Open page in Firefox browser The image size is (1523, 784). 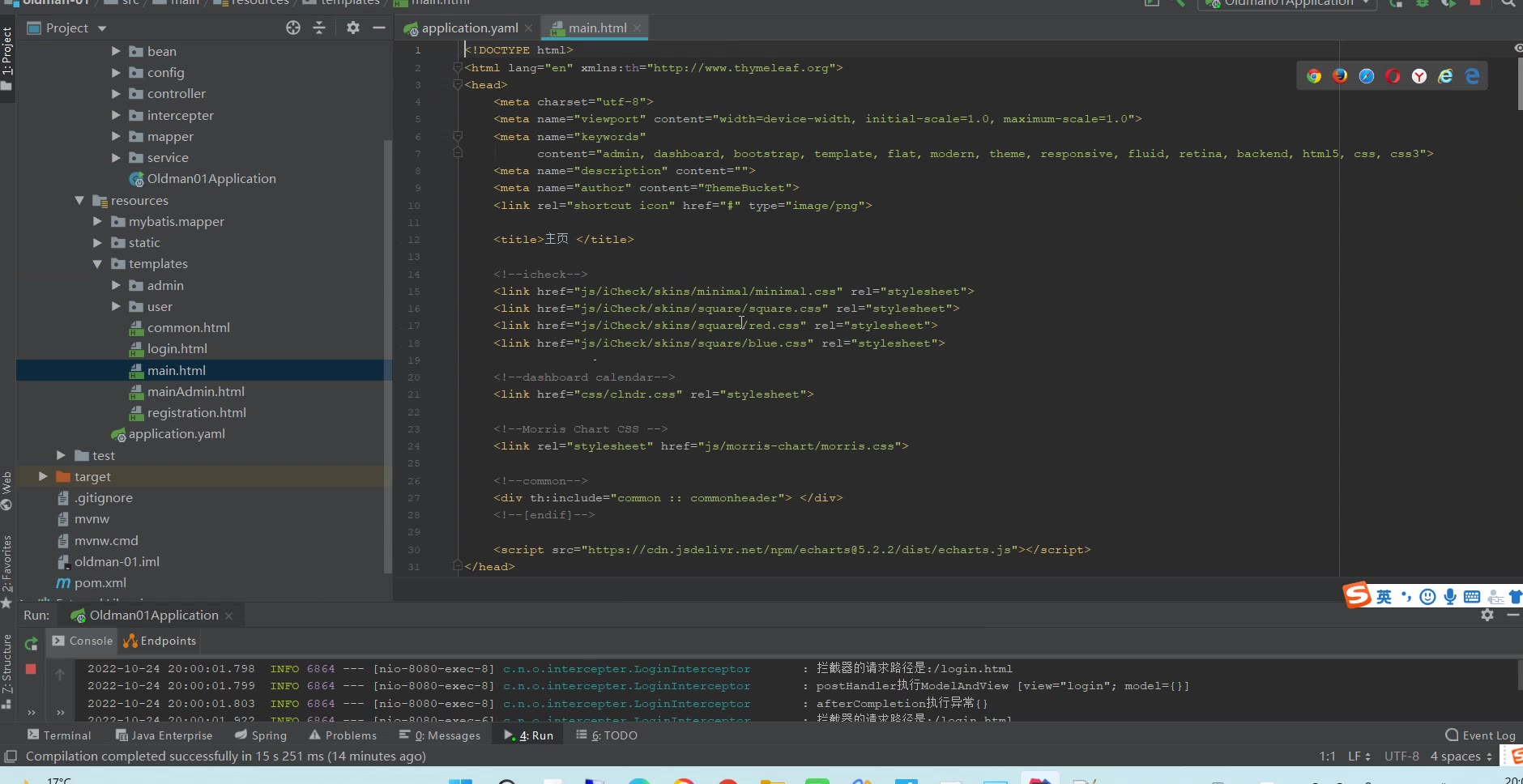(x=1340, y=76)
